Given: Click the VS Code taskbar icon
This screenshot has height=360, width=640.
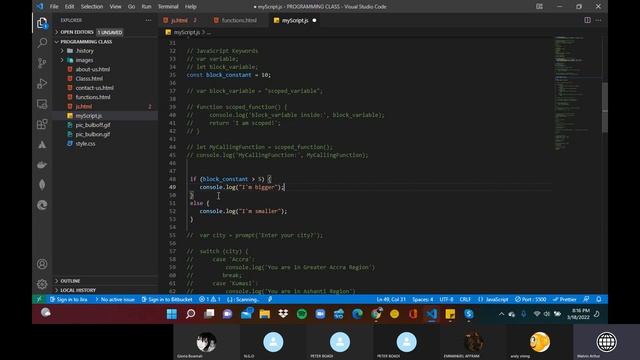Looking at the screenshot, I should 431,314.
